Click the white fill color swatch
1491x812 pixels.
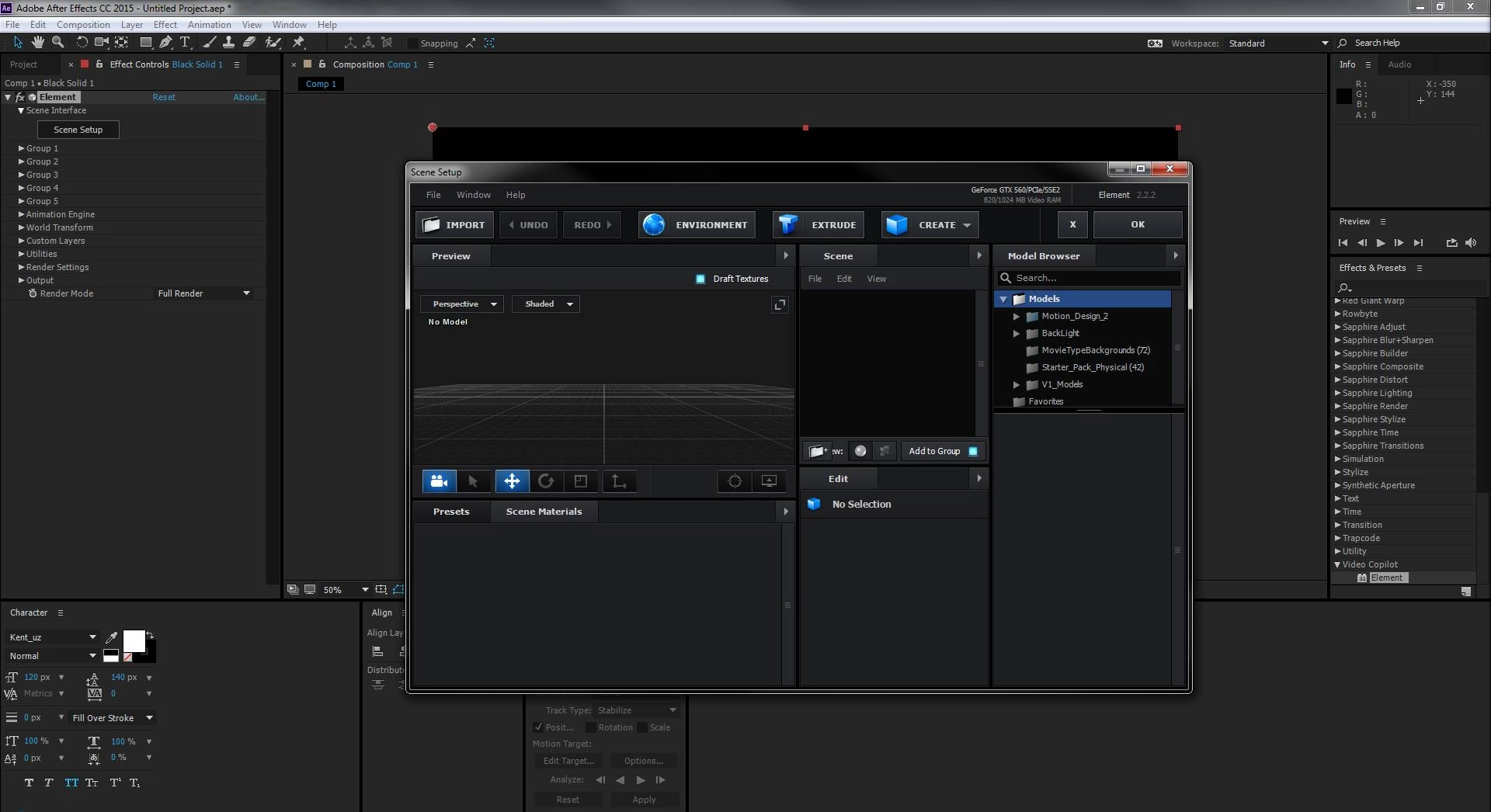click(134, 641)
